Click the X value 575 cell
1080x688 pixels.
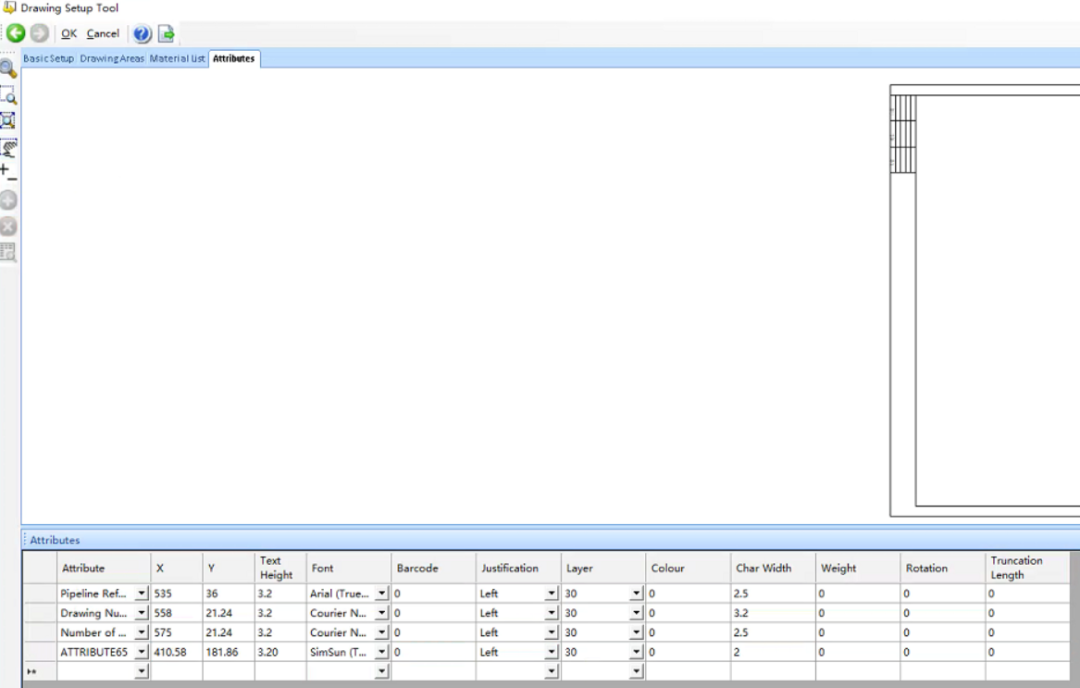pyautogui.click(x=176, y=632)
